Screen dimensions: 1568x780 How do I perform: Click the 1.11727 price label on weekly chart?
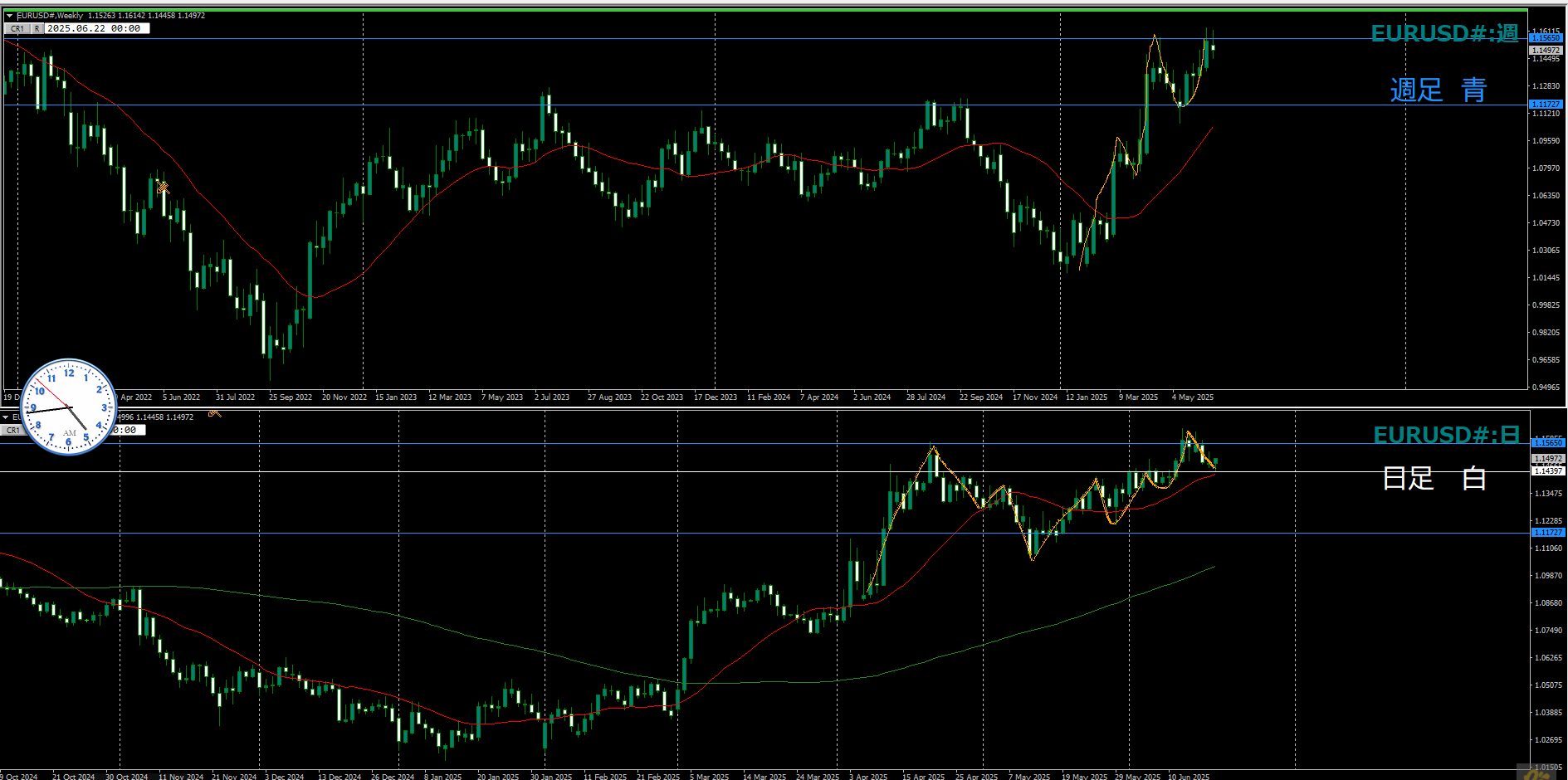click(1546, 105)
